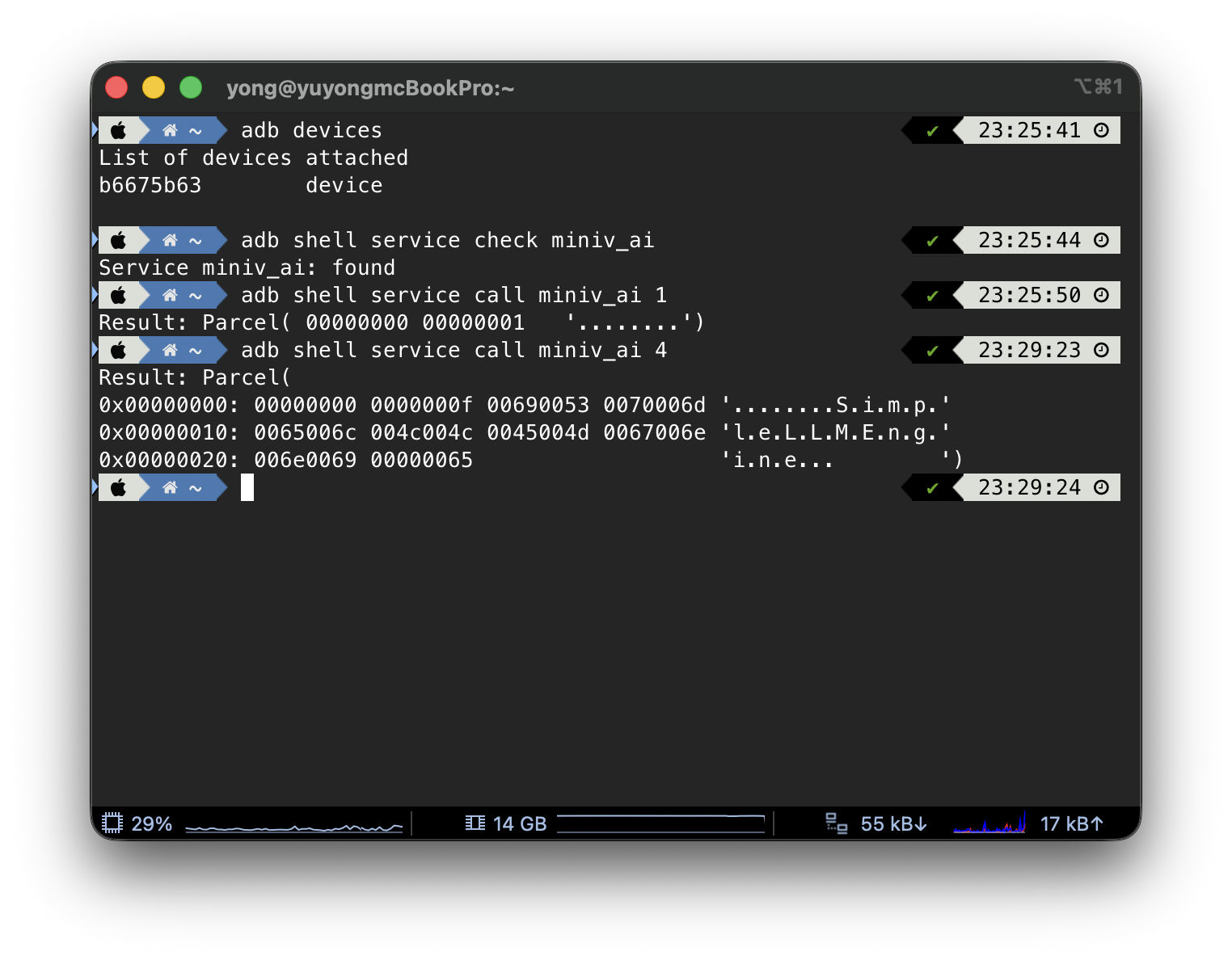This screenshot has width=1232, height=960.
Task: Click the timestamp 23:25:41
Action: pos(1029,130)
